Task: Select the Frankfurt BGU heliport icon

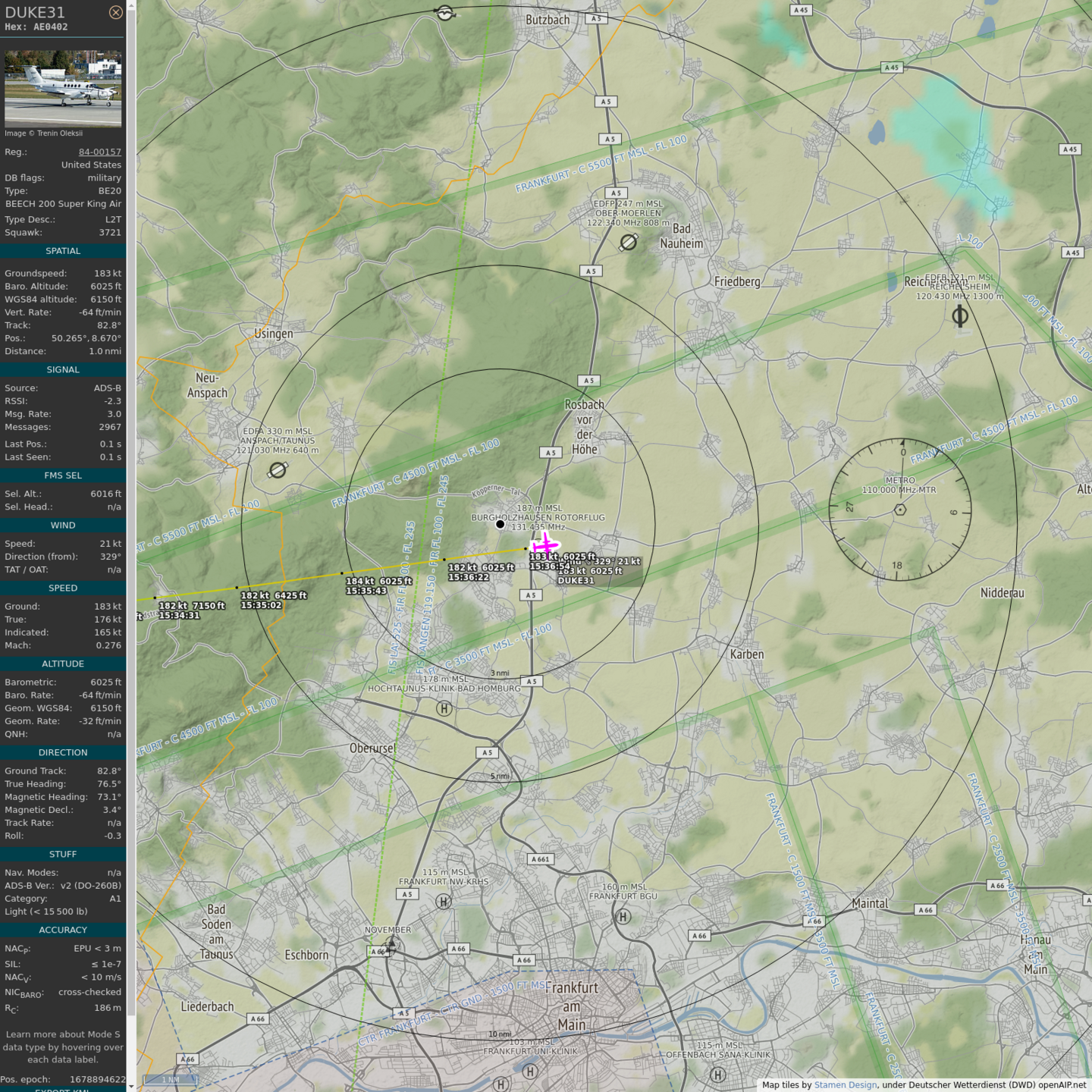Action: (x=623, y=917)
